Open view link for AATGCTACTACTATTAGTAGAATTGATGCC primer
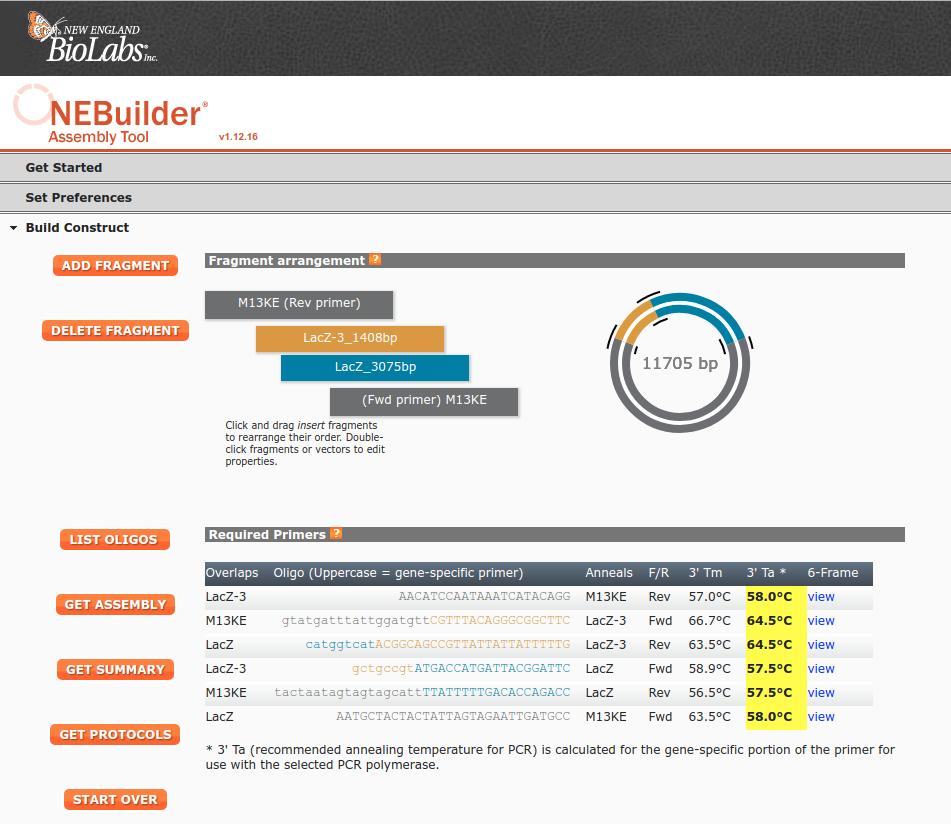This screenshot has width=951, height=824. (x=821, y=716)
